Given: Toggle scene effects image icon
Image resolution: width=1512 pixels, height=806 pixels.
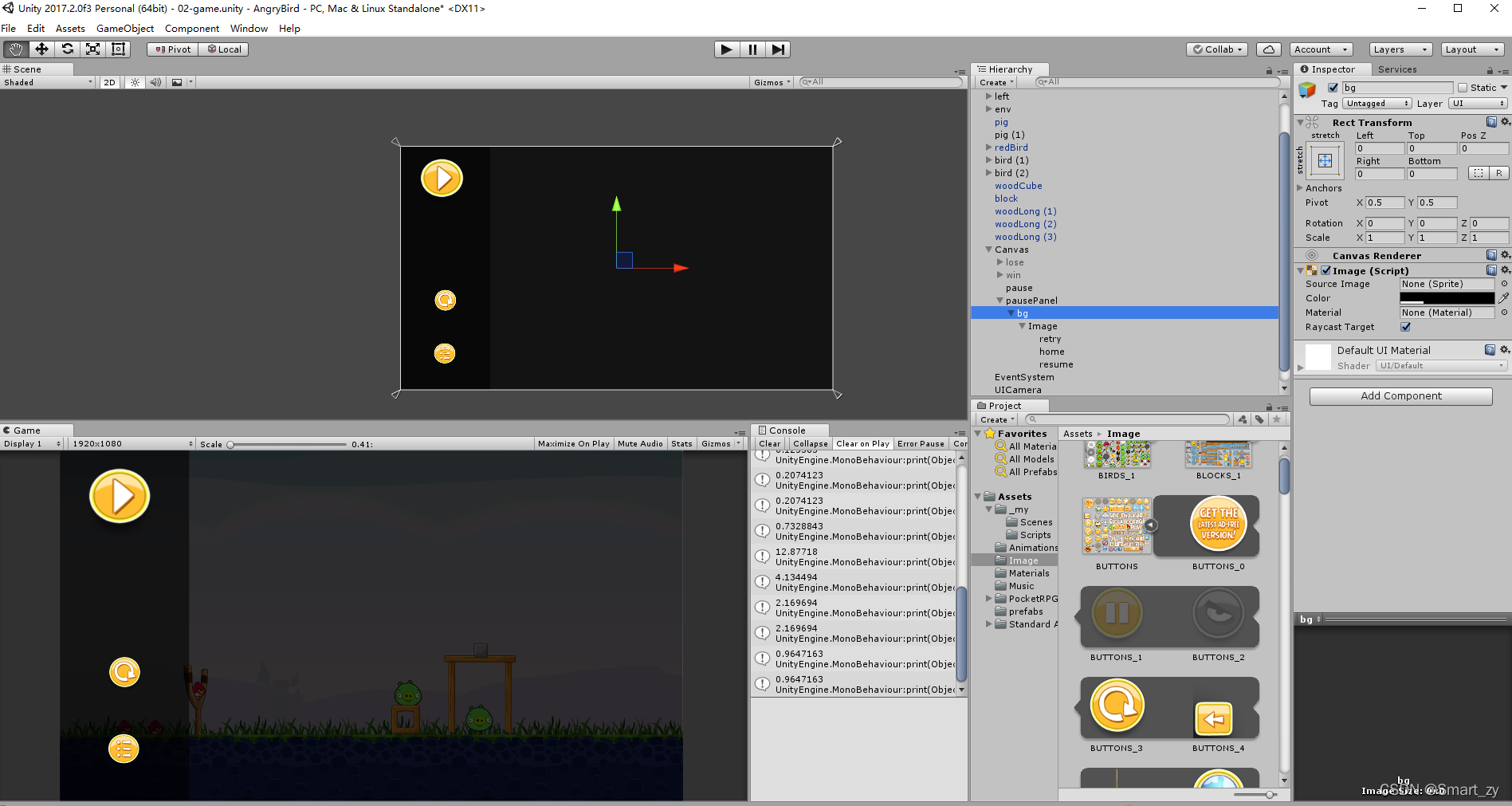Looking at the screenshot, I should (x=177, y=82).
